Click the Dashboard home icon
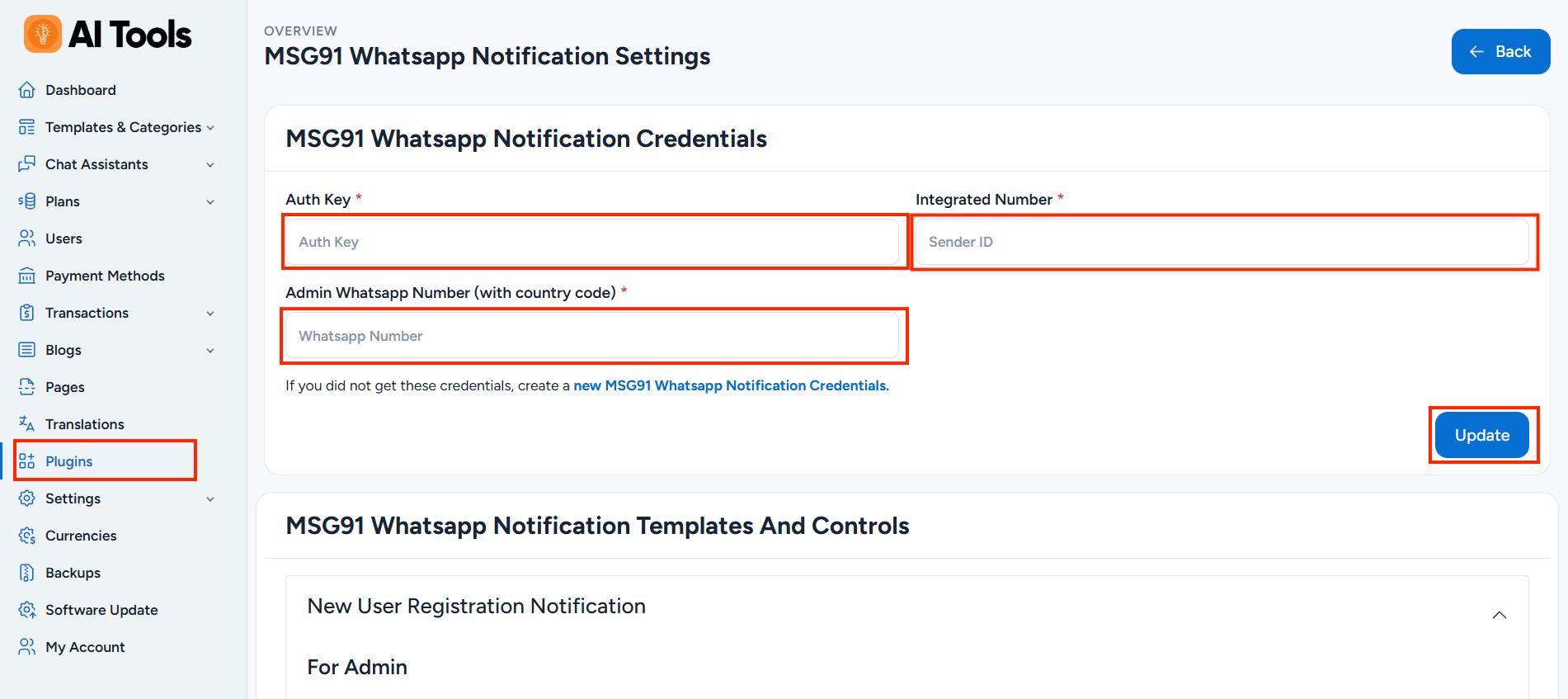Image resolution: width=1568 pixels, height=699 pixels. [27, 90]
